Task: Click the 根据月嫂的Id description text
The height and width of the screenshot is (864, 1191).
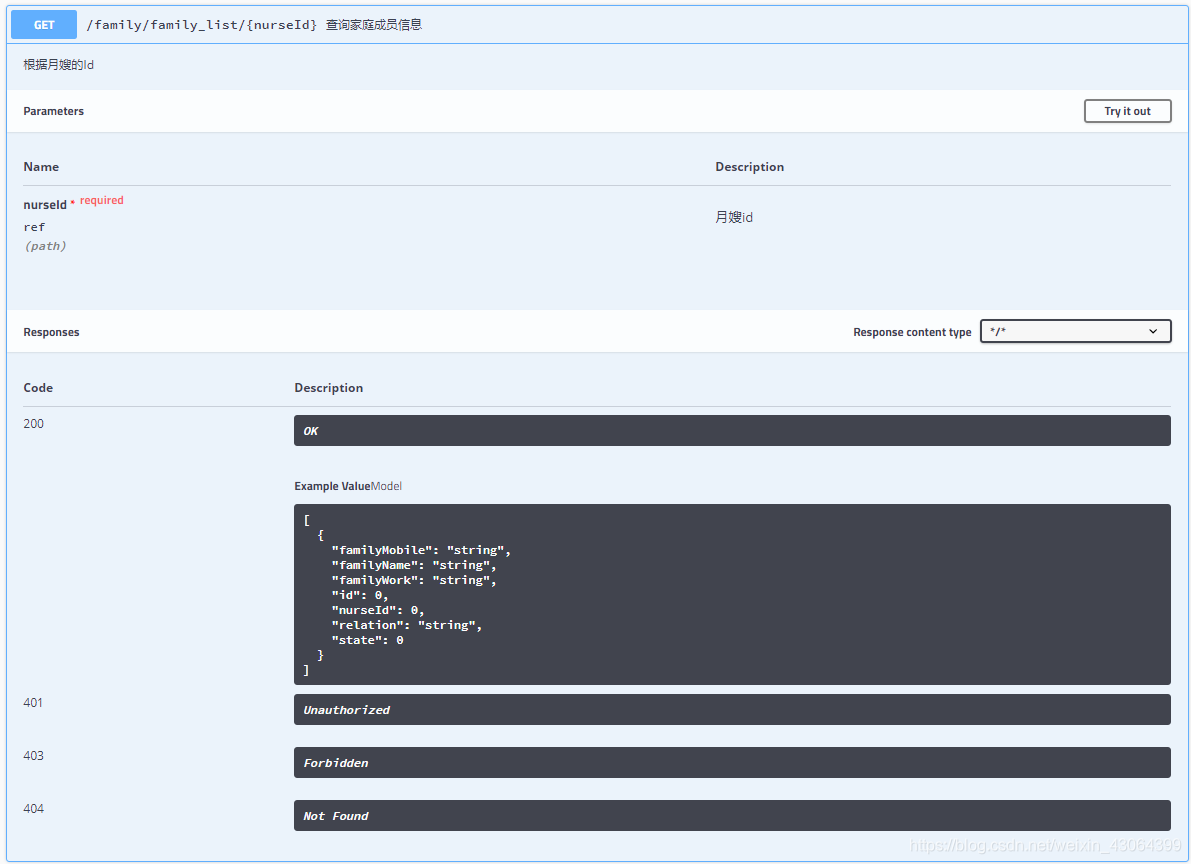Action: click(58, 65)
